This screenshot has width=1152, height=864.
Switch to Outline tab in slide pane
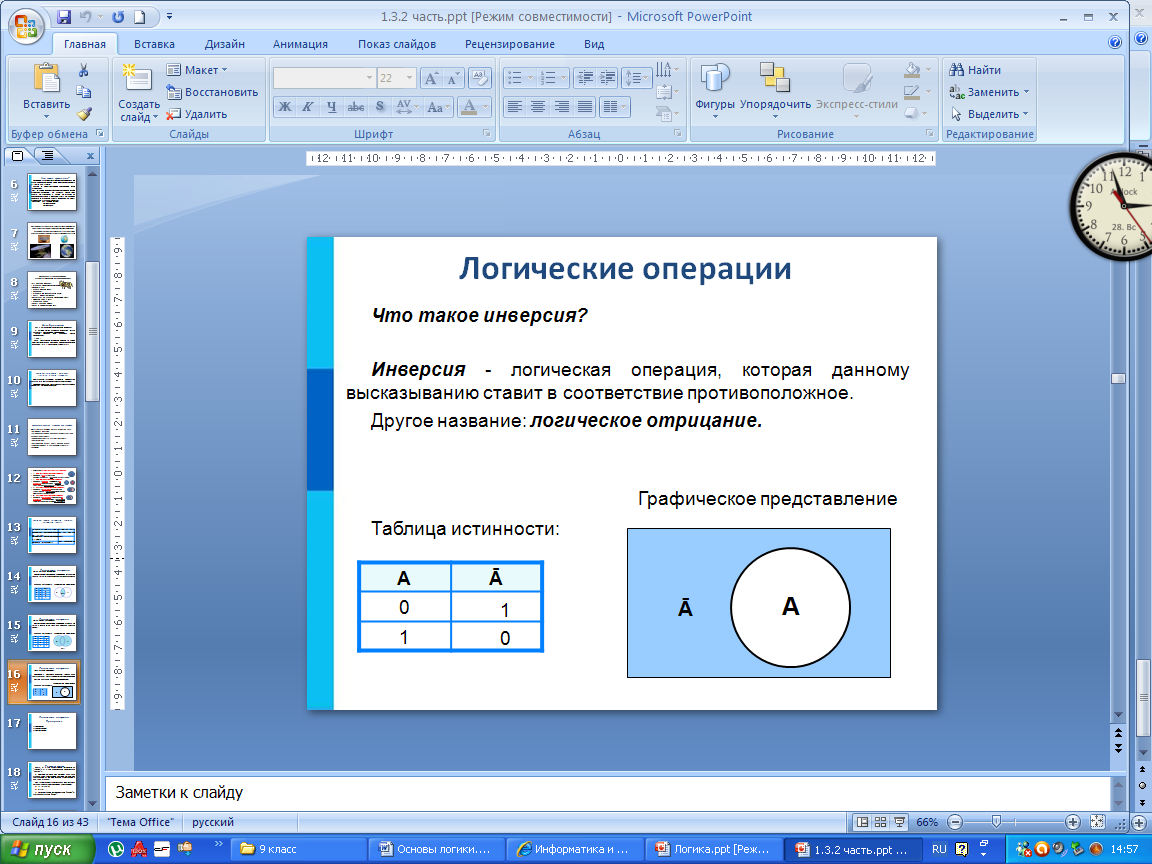(48, 156)
